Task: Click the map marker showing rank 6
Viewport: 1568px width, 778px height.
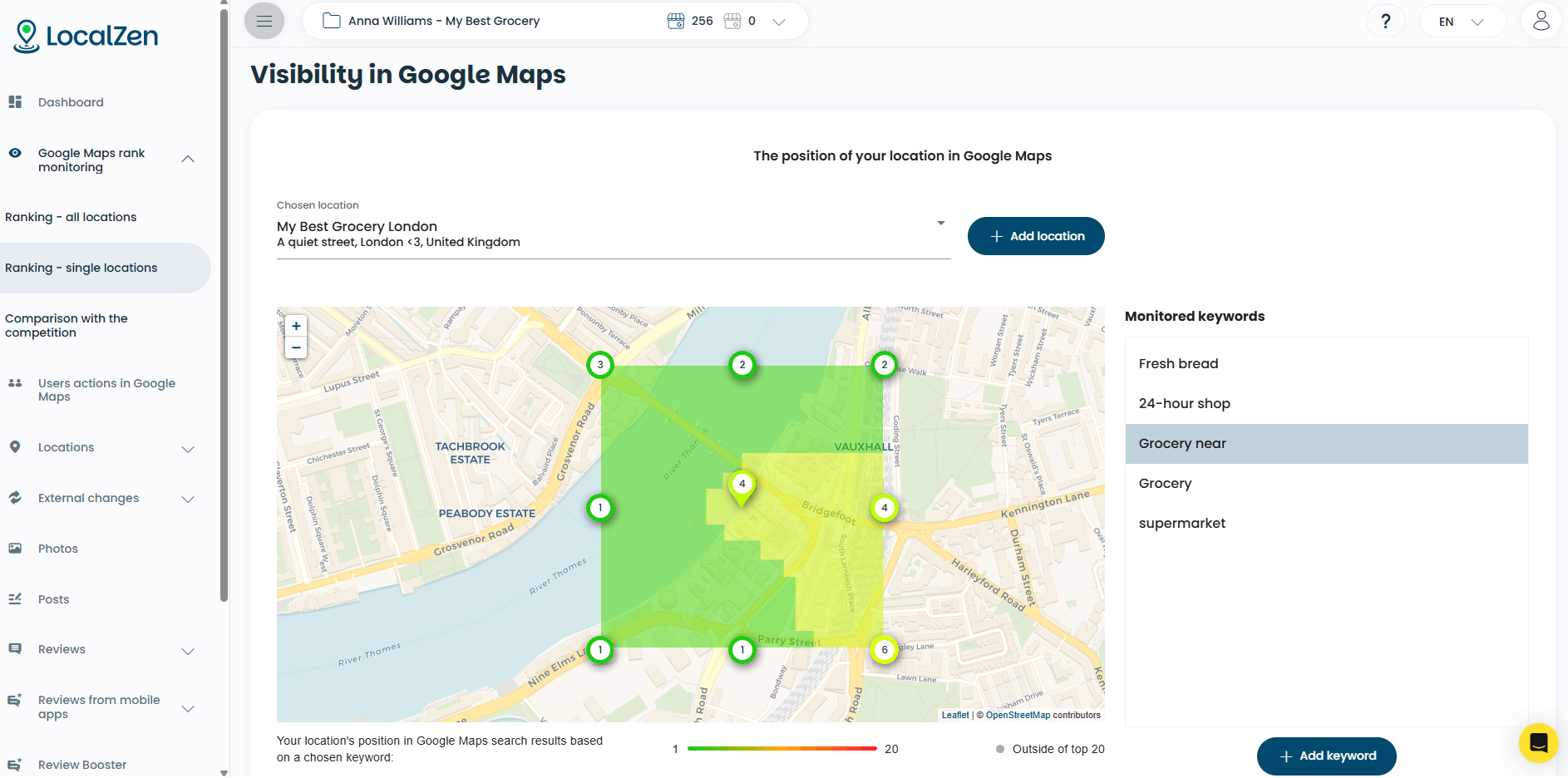Action: tap(885, 650)
